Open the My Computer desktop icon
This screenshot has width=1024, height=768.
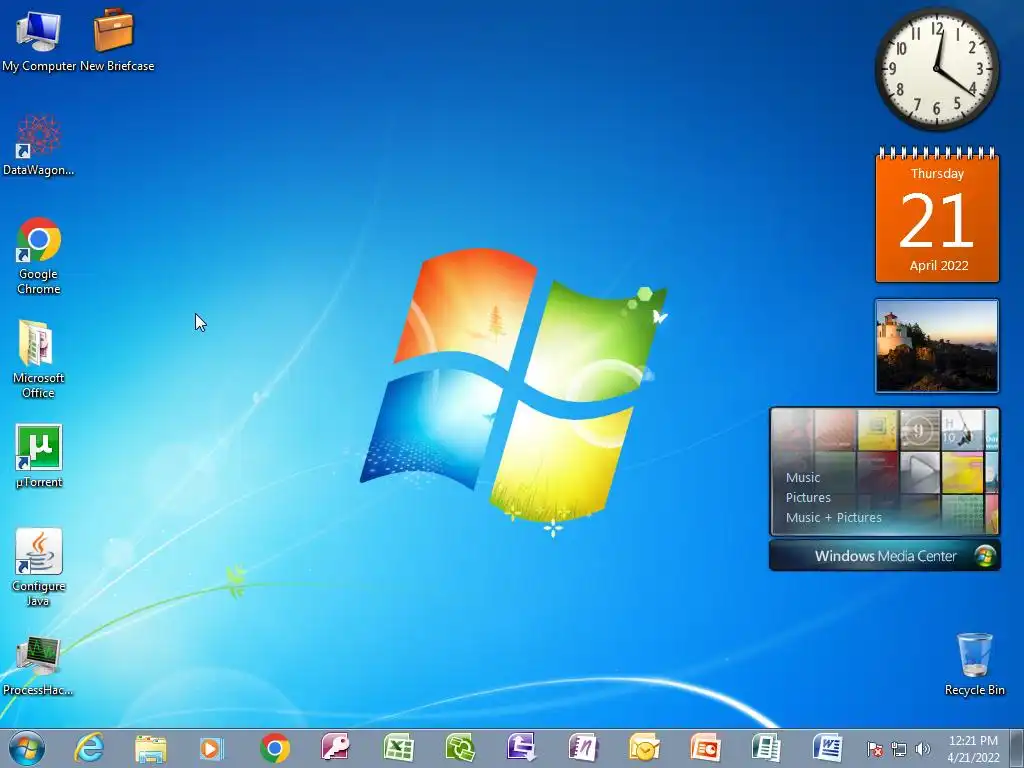point(39,40)
